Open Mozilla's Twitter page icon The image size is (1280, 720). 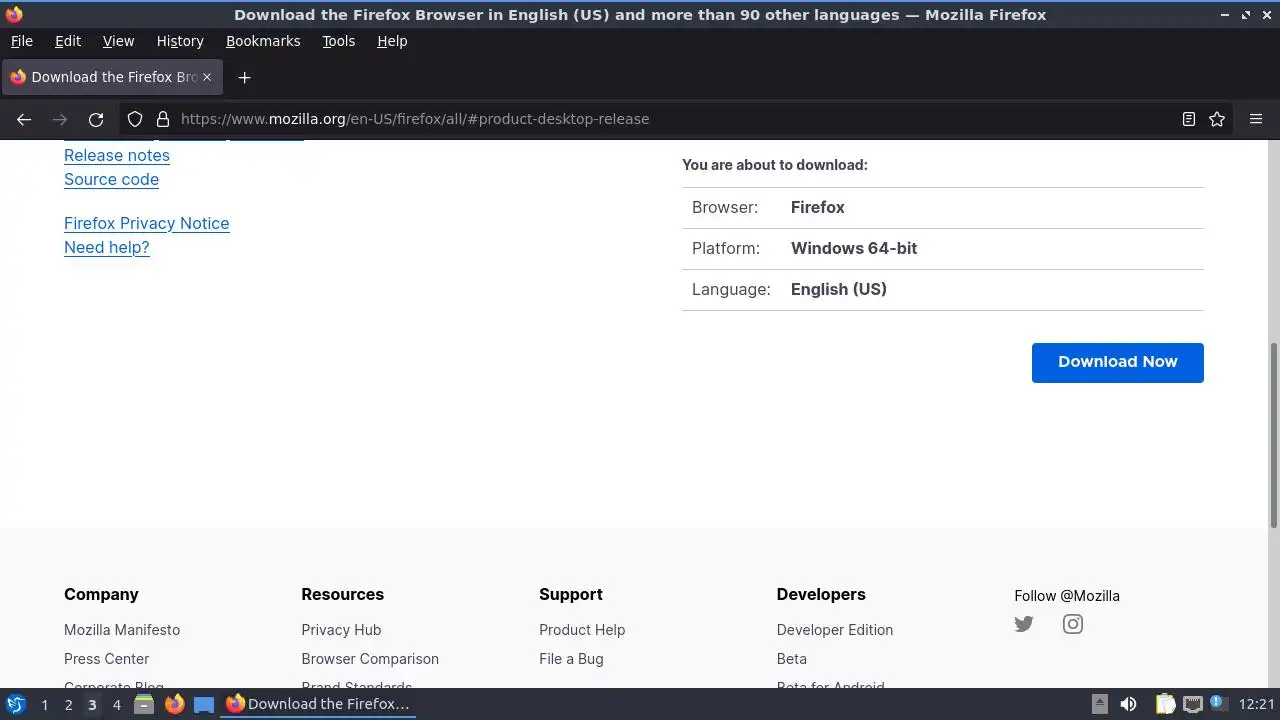(1024, 624)
